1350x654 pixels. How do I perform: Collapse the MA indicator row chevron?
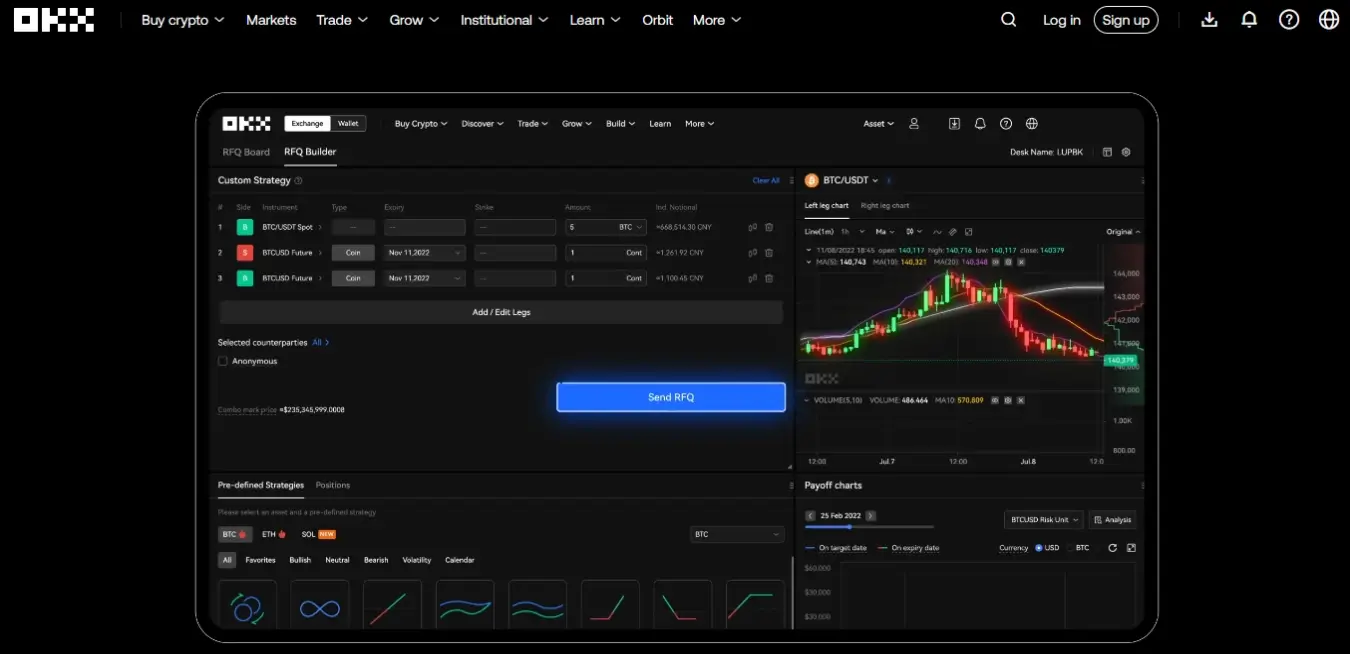pos(807,262)
